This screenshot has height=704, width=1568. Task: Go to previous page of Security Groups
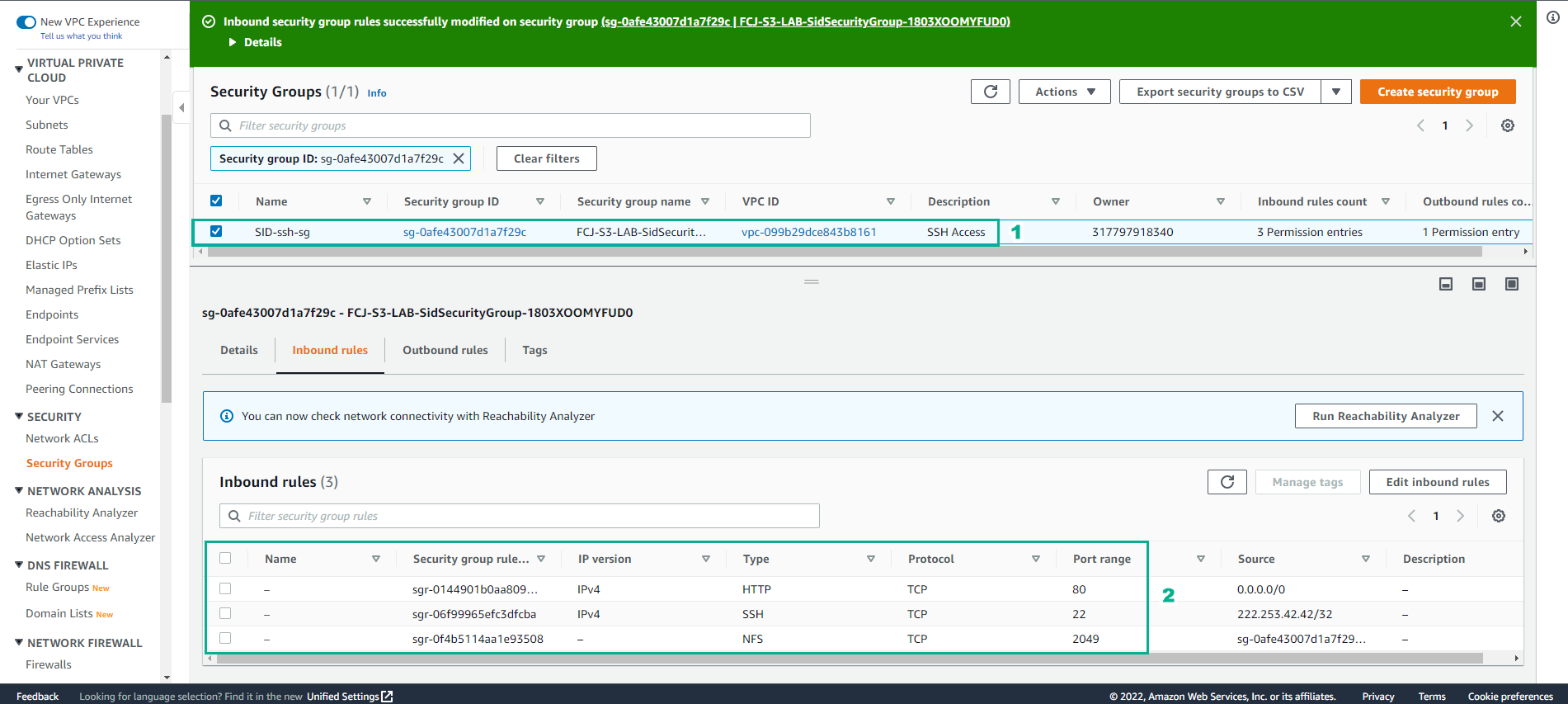click(x=1420, y=125)
